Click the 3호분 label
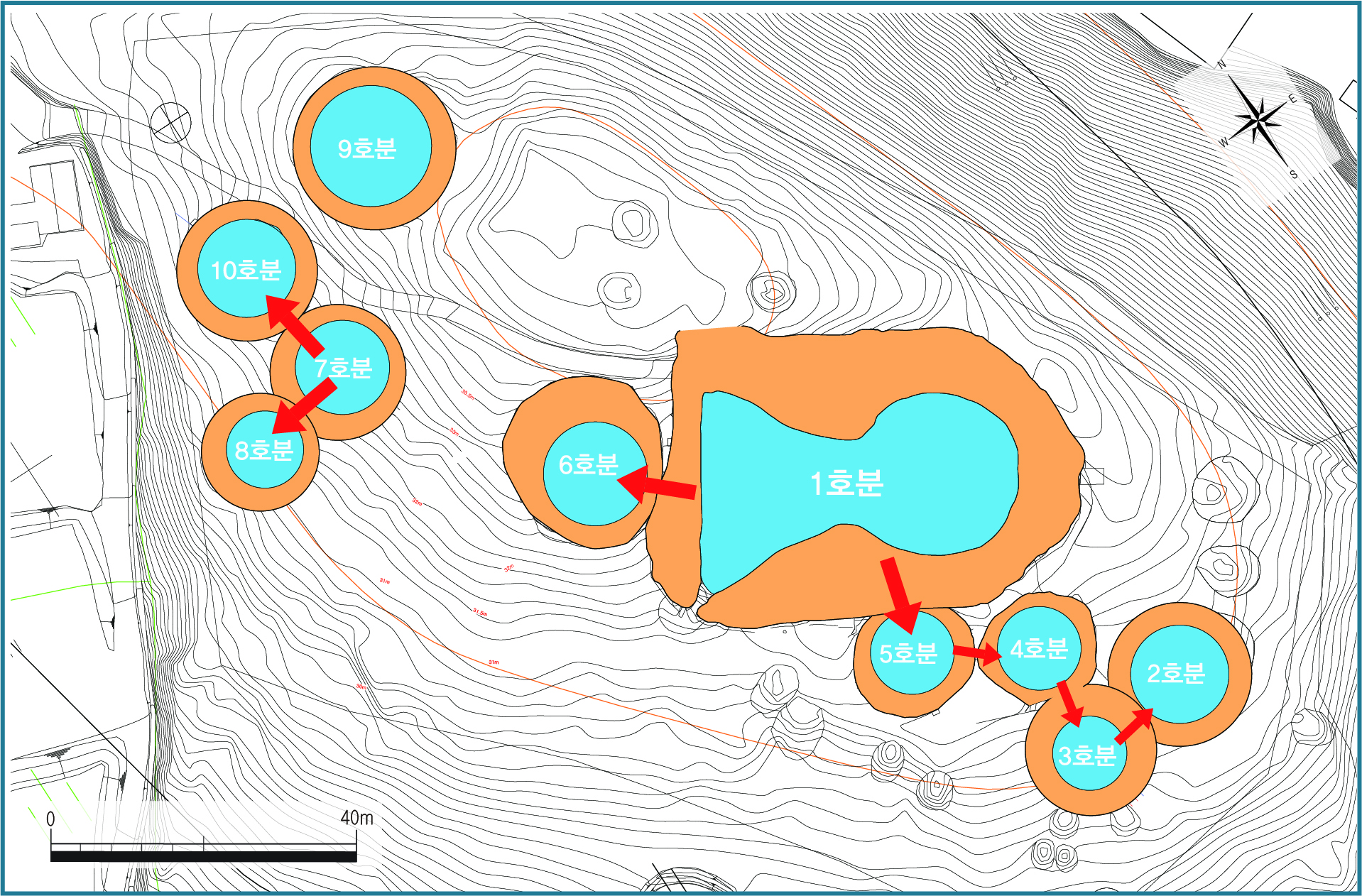 [x=1087, y=755]
